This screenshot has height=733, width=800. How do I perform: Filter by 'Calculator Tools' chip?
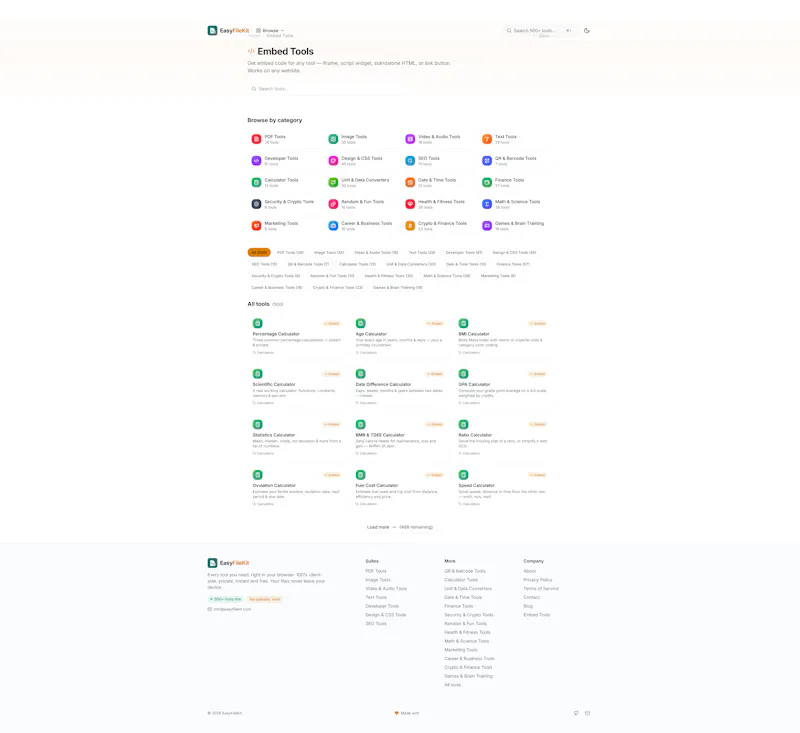coord(358,264)
